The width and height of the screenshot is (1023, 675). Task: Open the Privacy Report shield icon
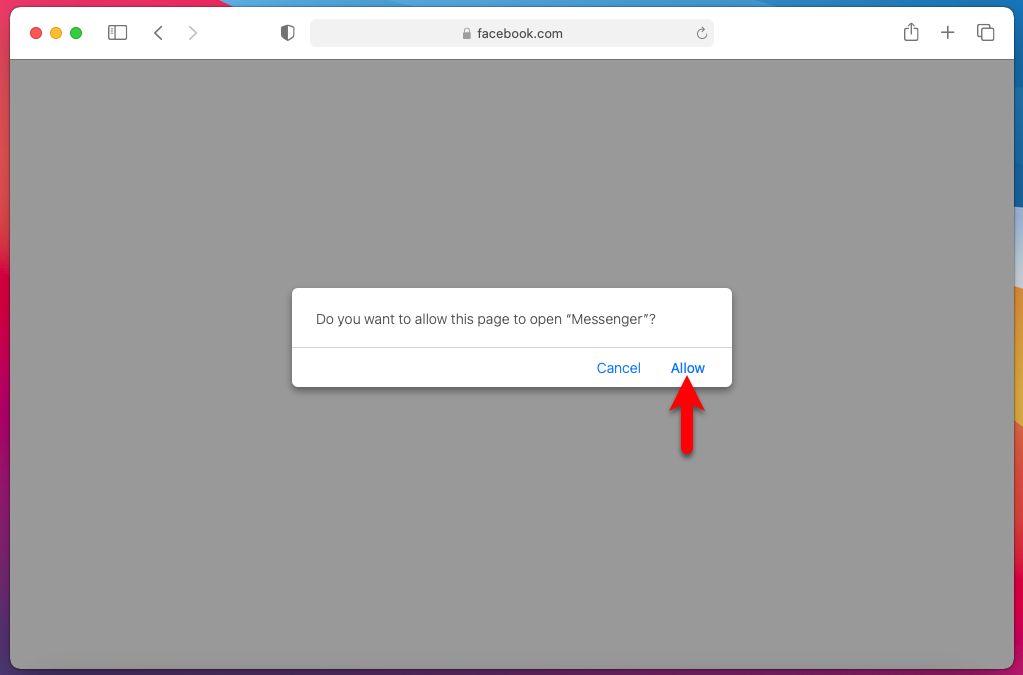click(287, 33)
